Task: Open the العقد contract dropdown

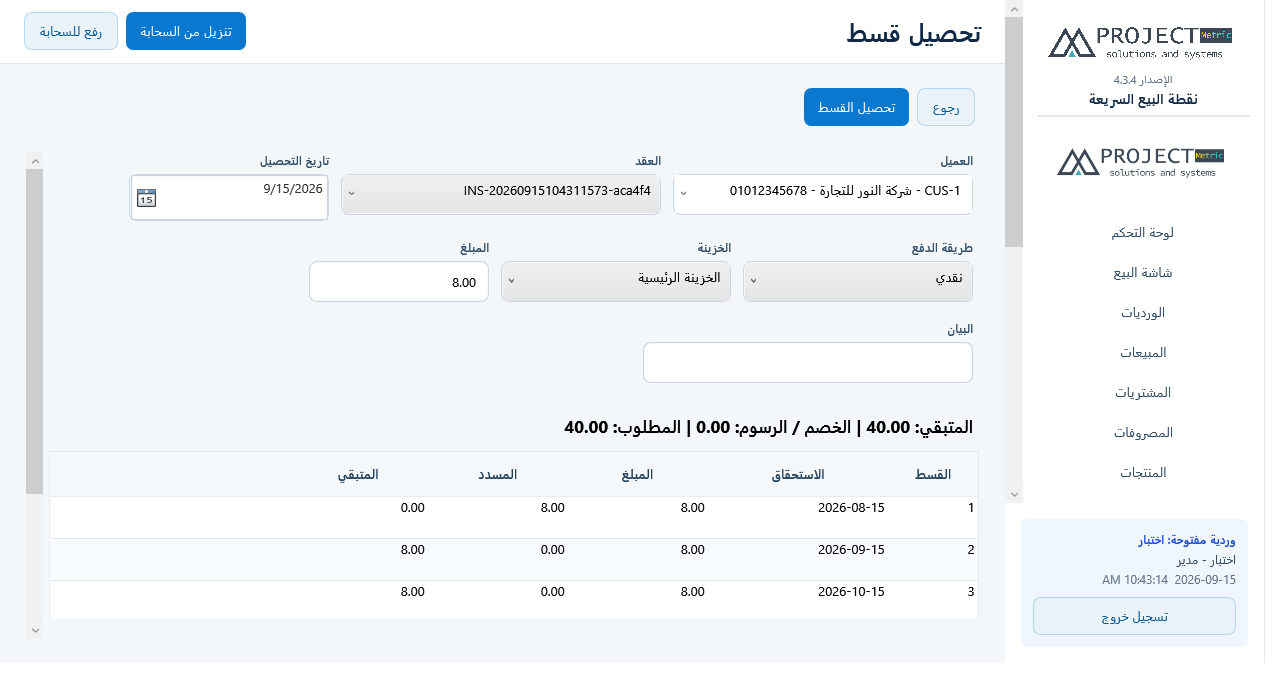Action: pos(501,194)
